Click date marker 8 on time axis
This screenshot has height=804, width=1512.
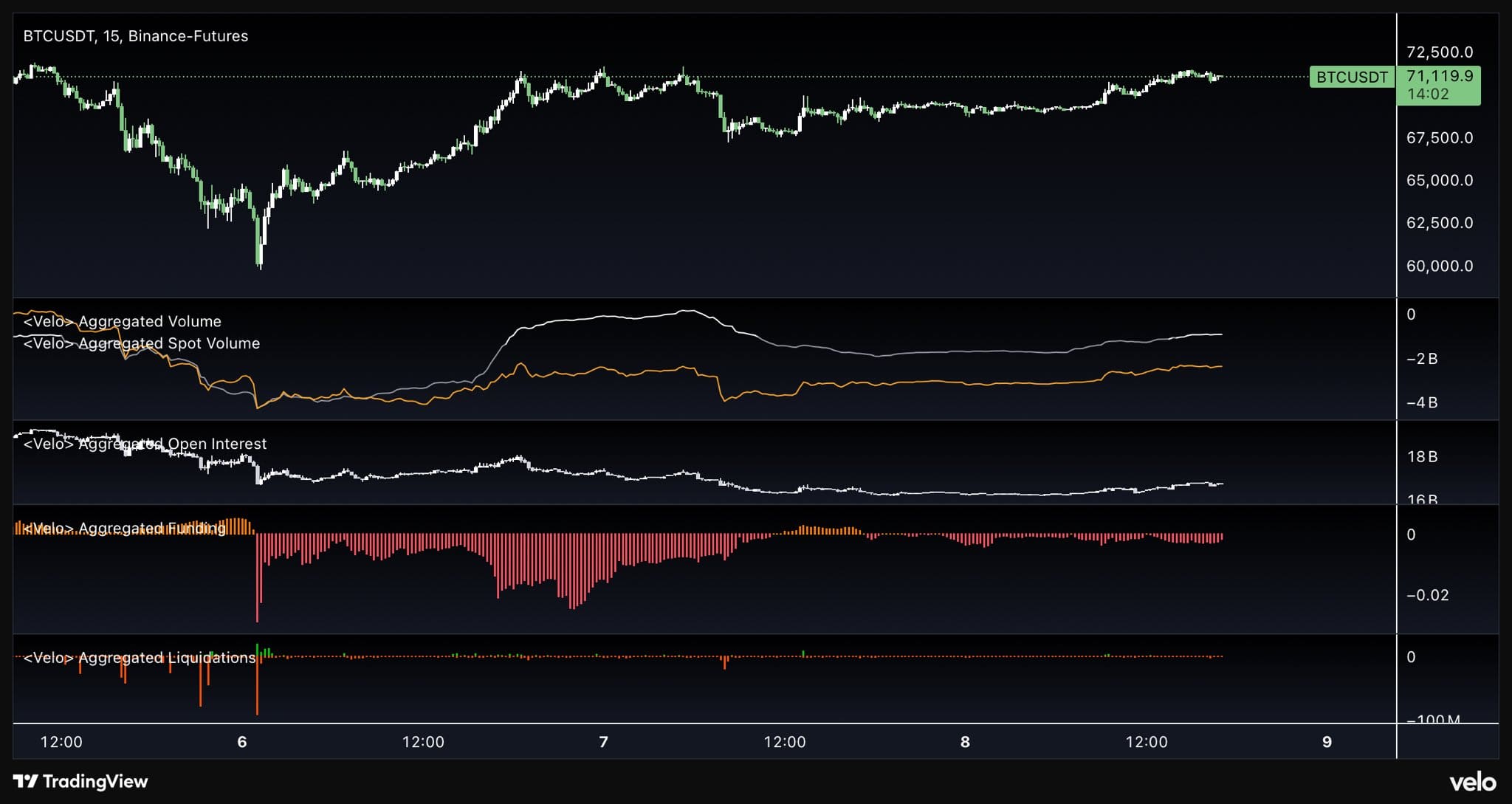965,742
